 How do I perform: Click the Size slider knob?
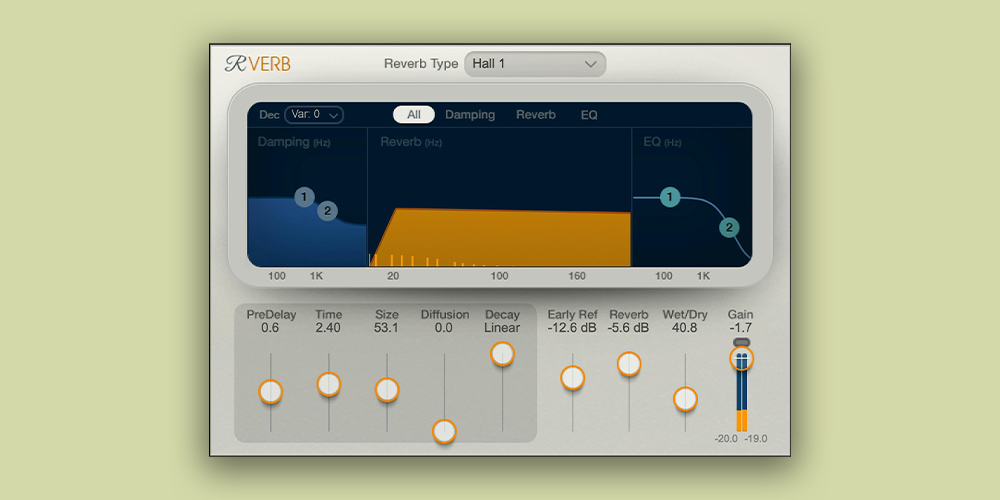tap(386, 390)
